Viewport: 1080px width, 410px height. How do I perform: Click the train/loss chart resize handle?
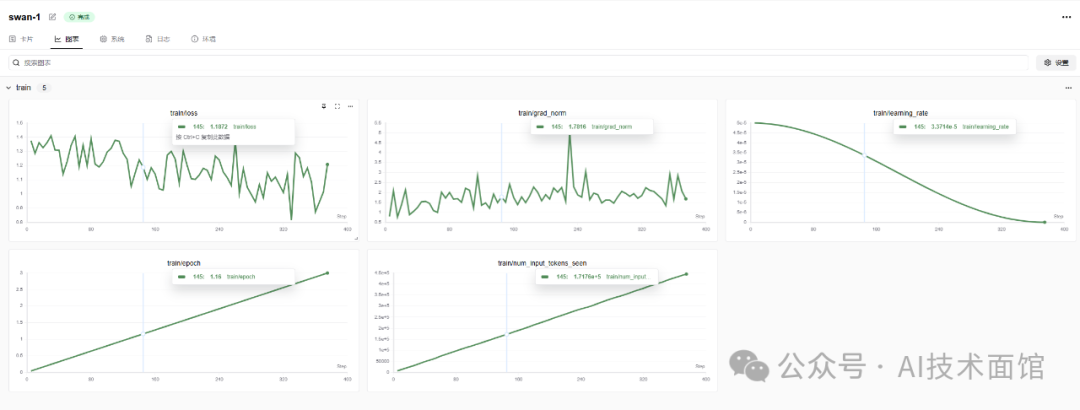click(355, 238)
